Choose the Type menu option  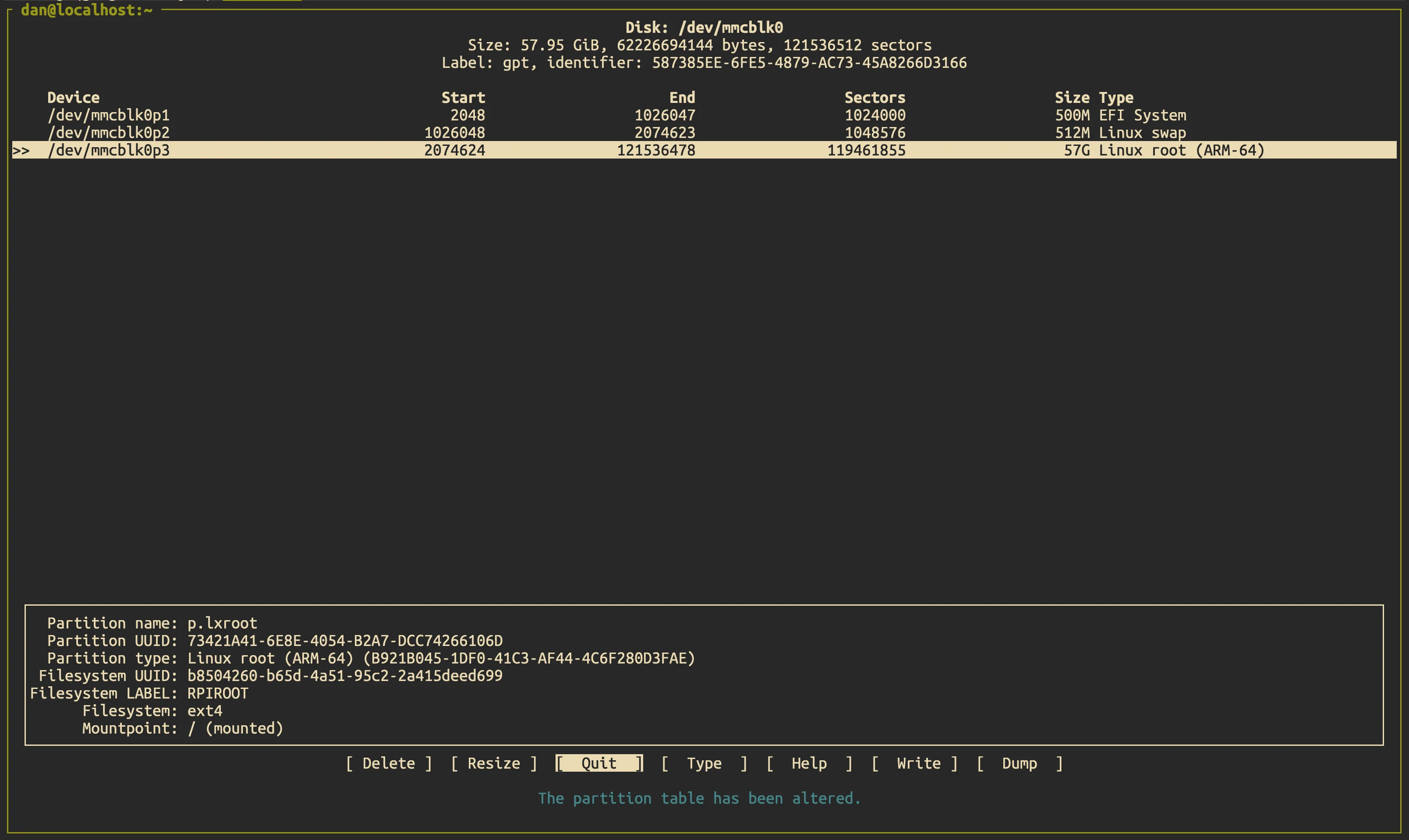[x=704, y=763]
